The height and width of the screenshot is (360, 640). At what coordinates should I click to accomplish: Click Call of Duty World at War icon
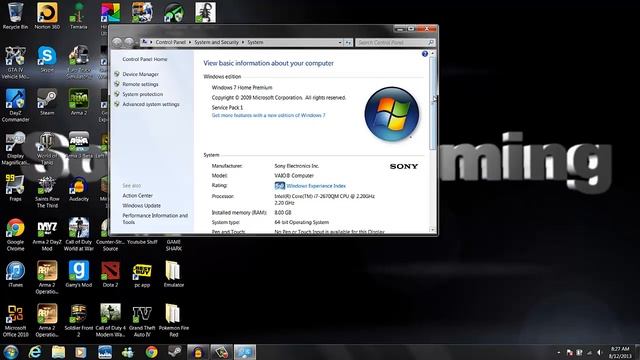pyautogui.click(x=78, y=234)
